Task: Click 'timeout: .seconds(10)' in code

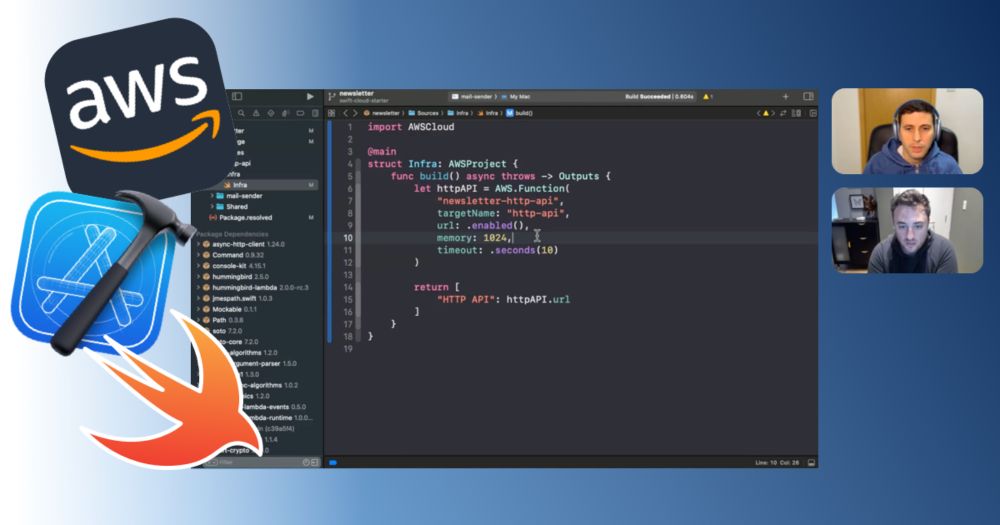Action: 497,250
